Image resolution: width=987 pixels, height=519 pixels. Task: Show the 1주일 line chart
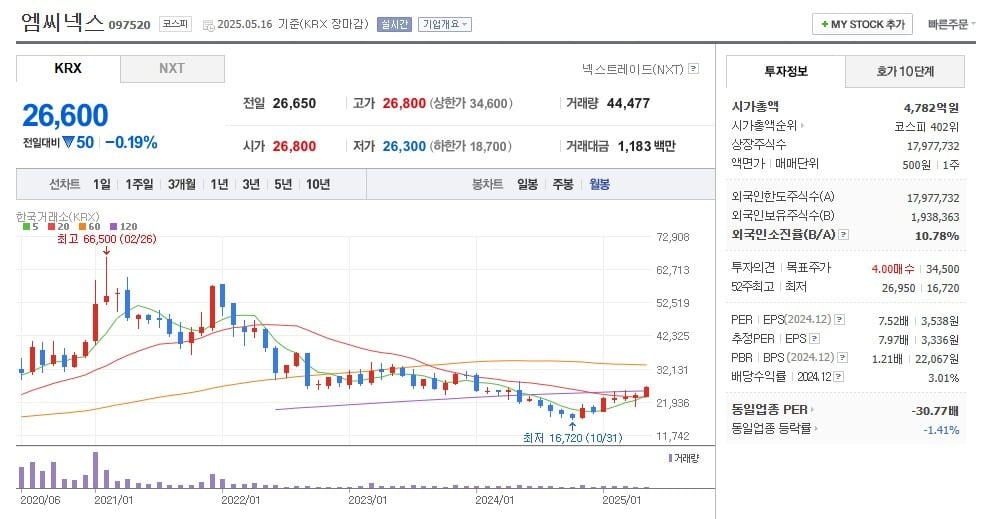[139, 184]
